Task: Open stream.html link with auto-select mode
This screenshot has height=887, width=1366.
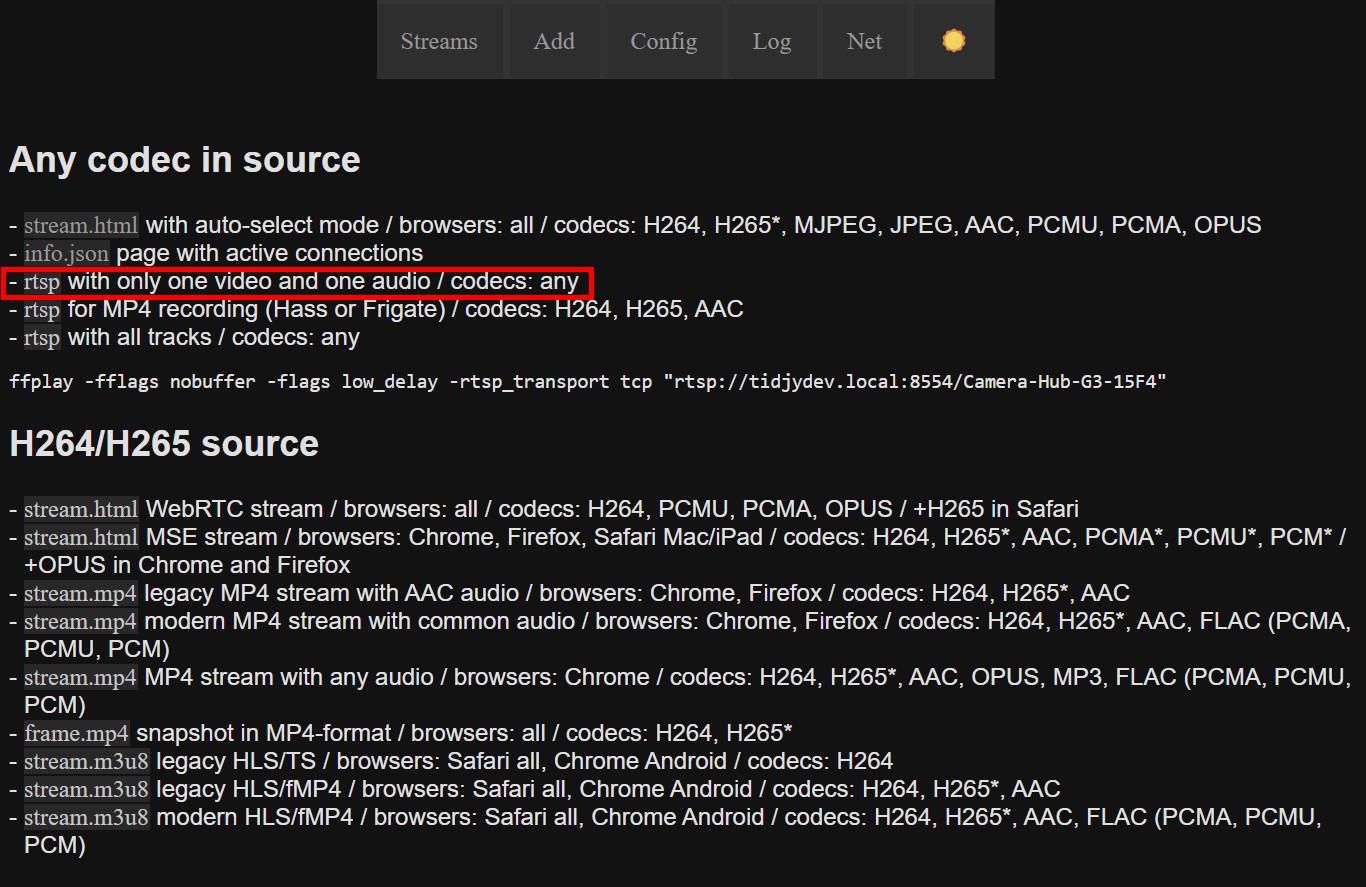Action: (81, 226)
